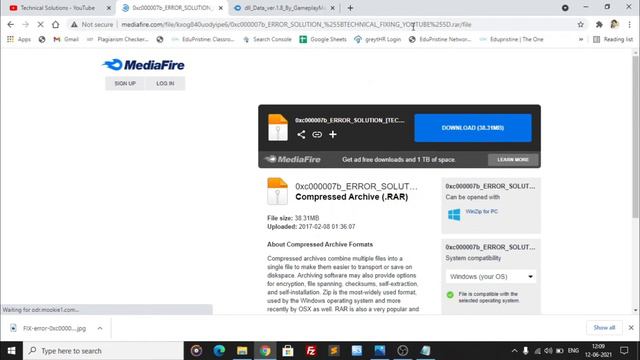Click the SIGN UP button
Viewport: 640px width, 360px height.
[x=125, y=83]
